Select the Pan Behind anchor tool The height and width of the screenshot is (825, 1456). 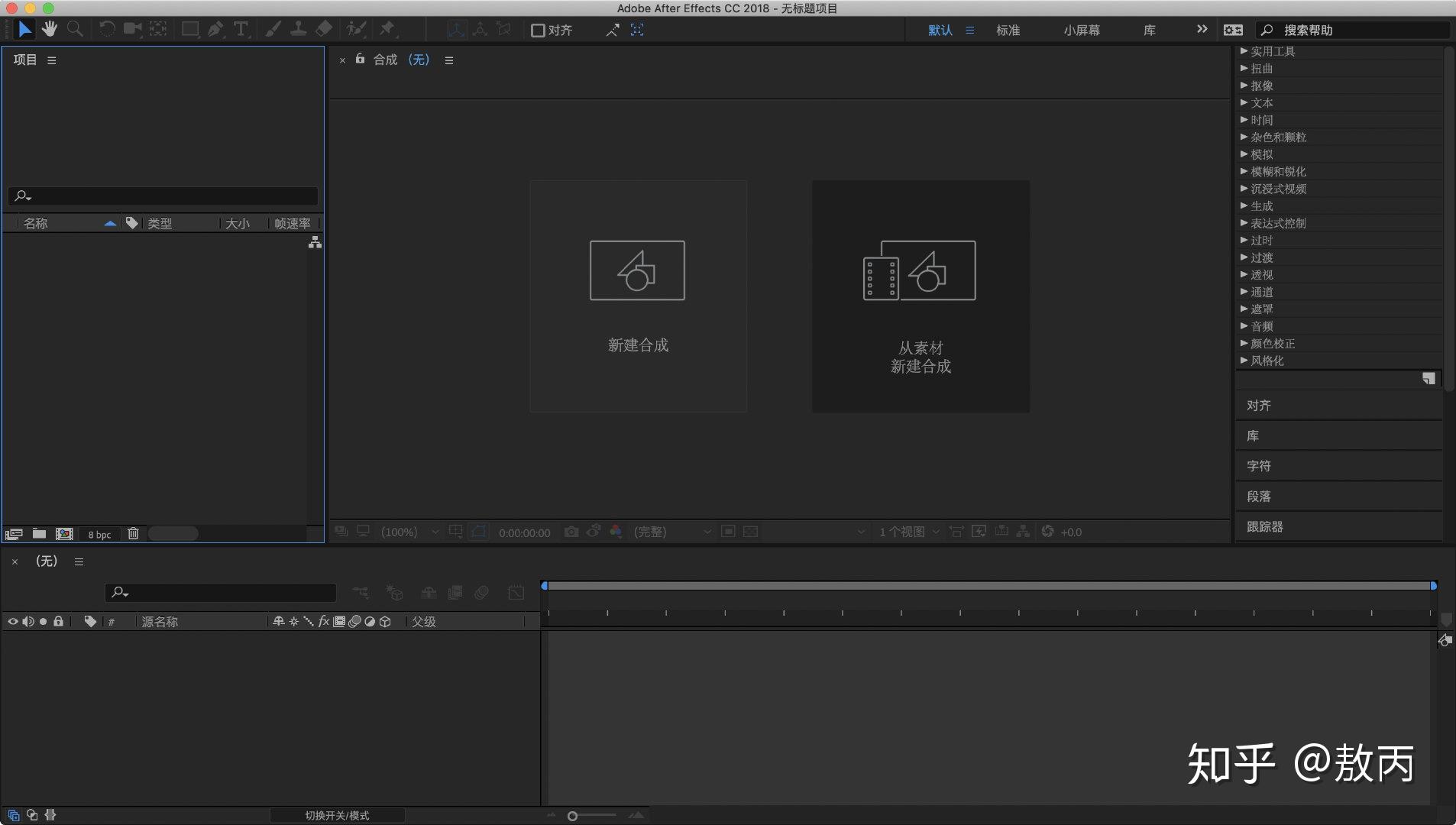[158, 29]
